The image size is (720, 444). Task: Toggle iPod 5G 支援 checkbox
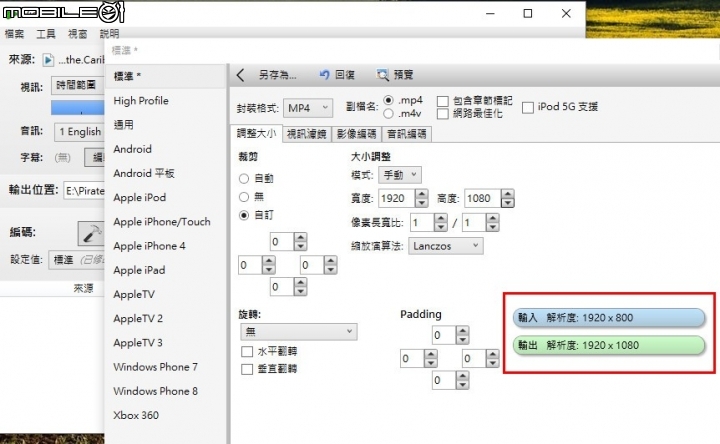(x=528, y=107)
